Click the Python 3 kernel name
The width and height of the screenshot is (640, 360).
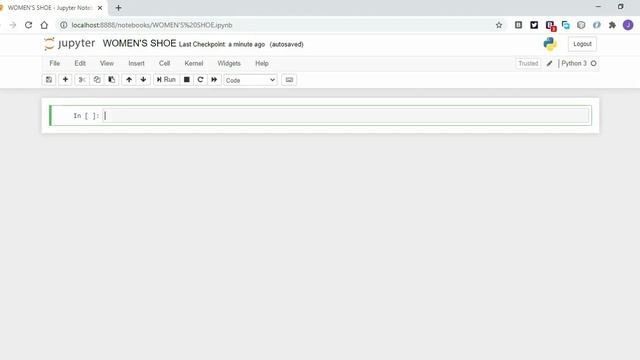coord(574,63)
